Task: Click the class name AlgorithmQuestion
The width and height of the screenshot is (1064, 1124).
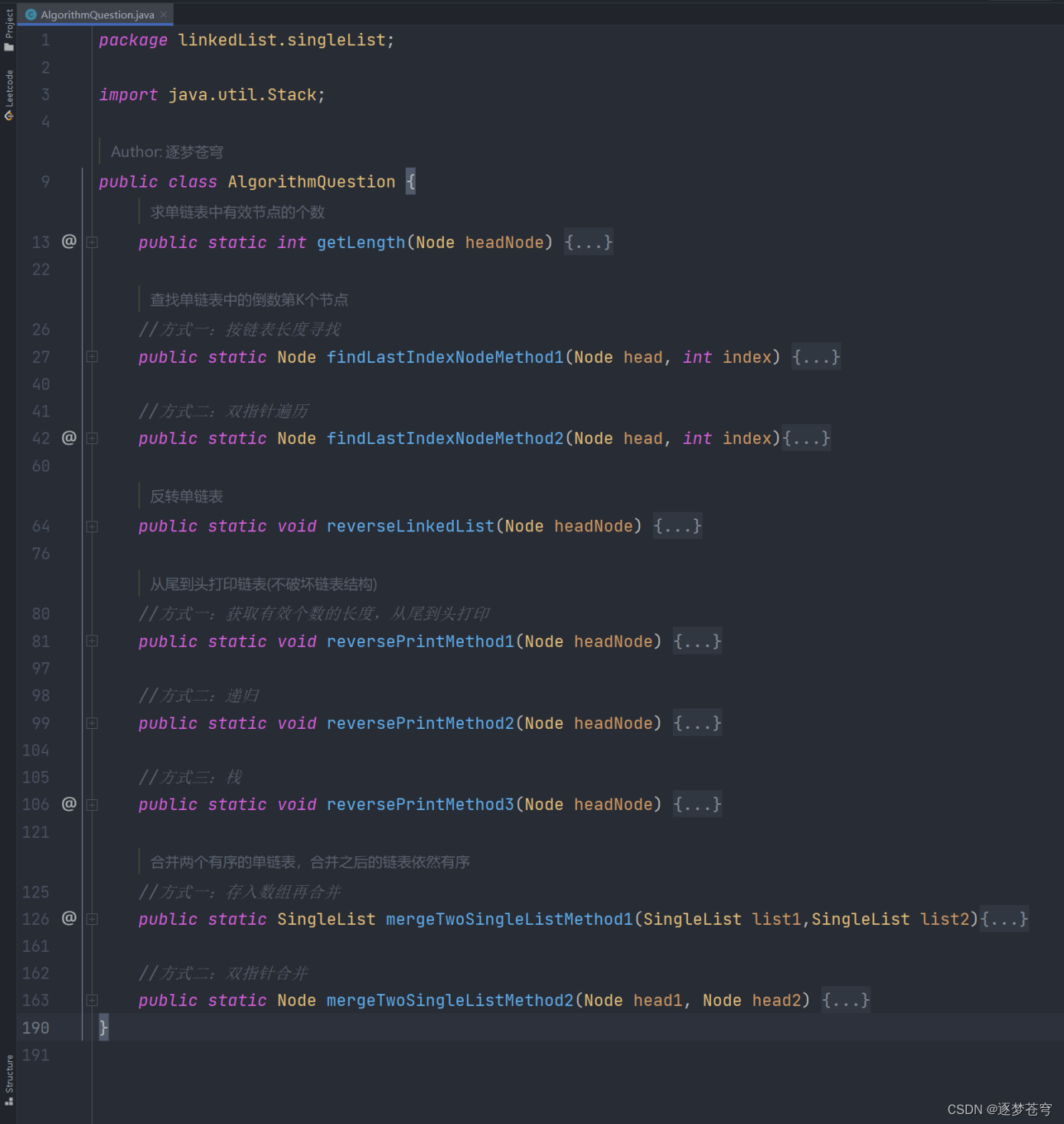Action: [x=312, y=181]
